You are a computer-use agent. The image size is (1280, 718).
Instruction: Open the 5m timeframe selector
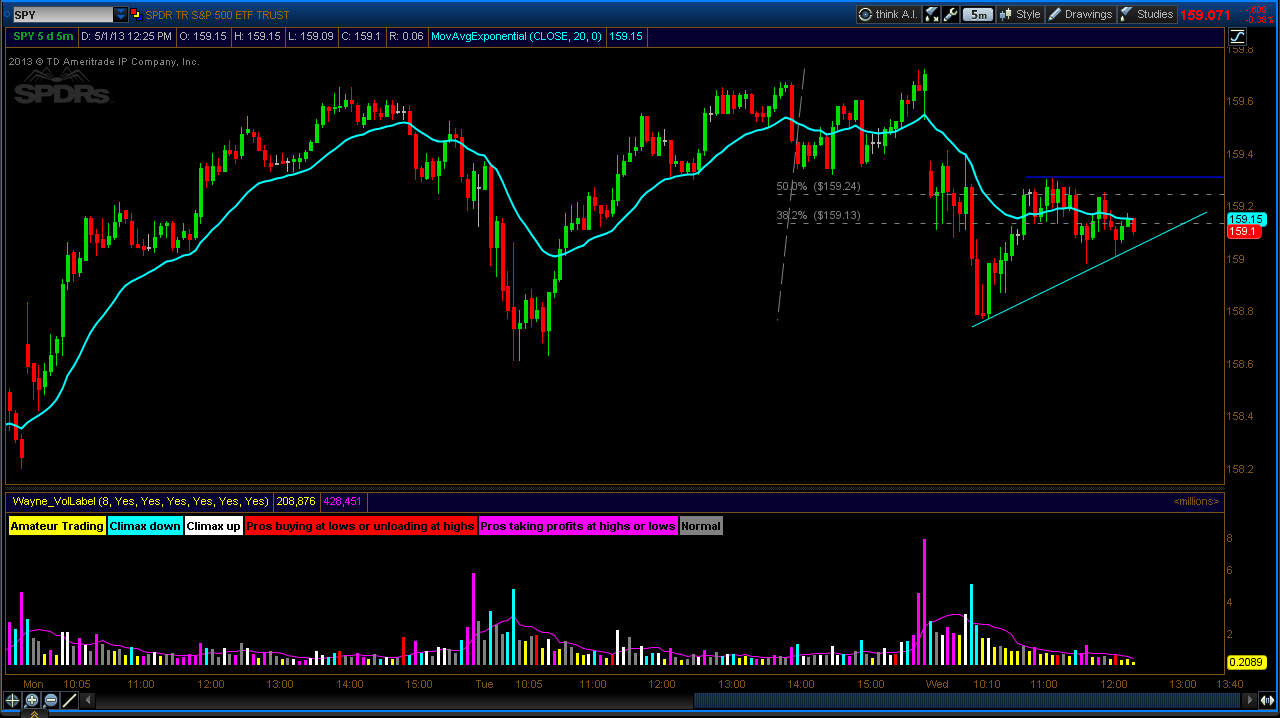tap(978, 14)
